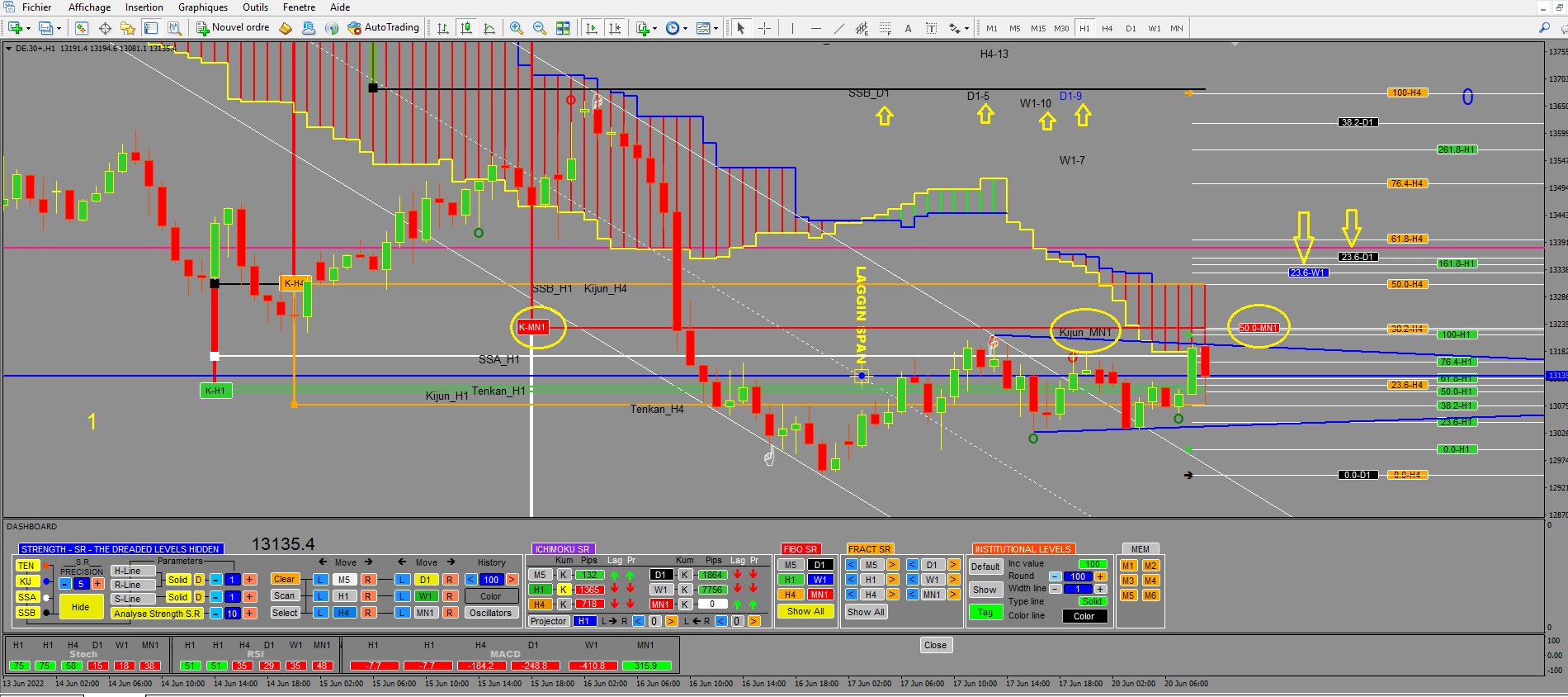Zoom out on the chart
This screenshot has width=1568, height=697.
[540, 28]
